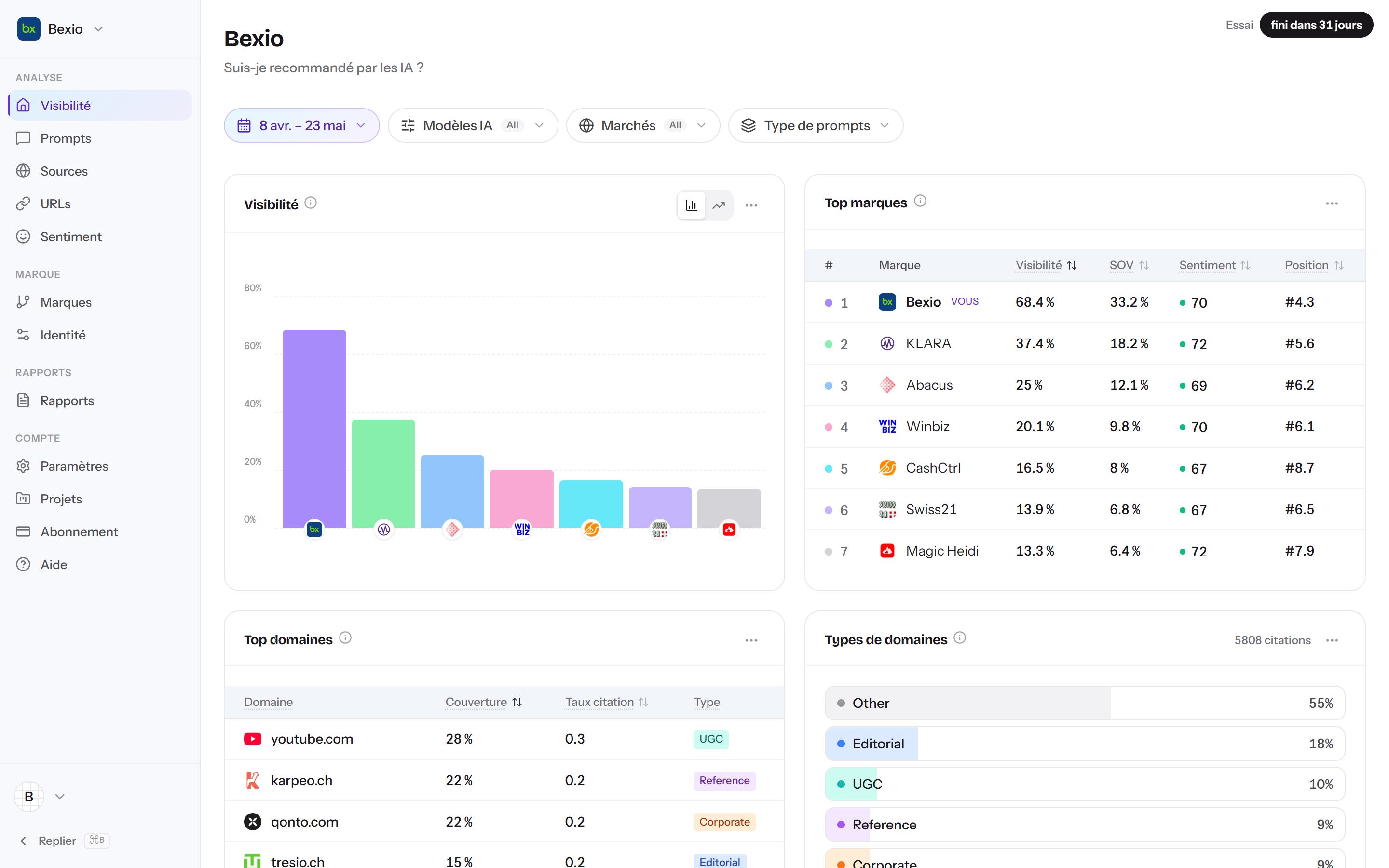Sort Top marques by Sentiment column
1389x868 pixels.
tap(1214, 265)
